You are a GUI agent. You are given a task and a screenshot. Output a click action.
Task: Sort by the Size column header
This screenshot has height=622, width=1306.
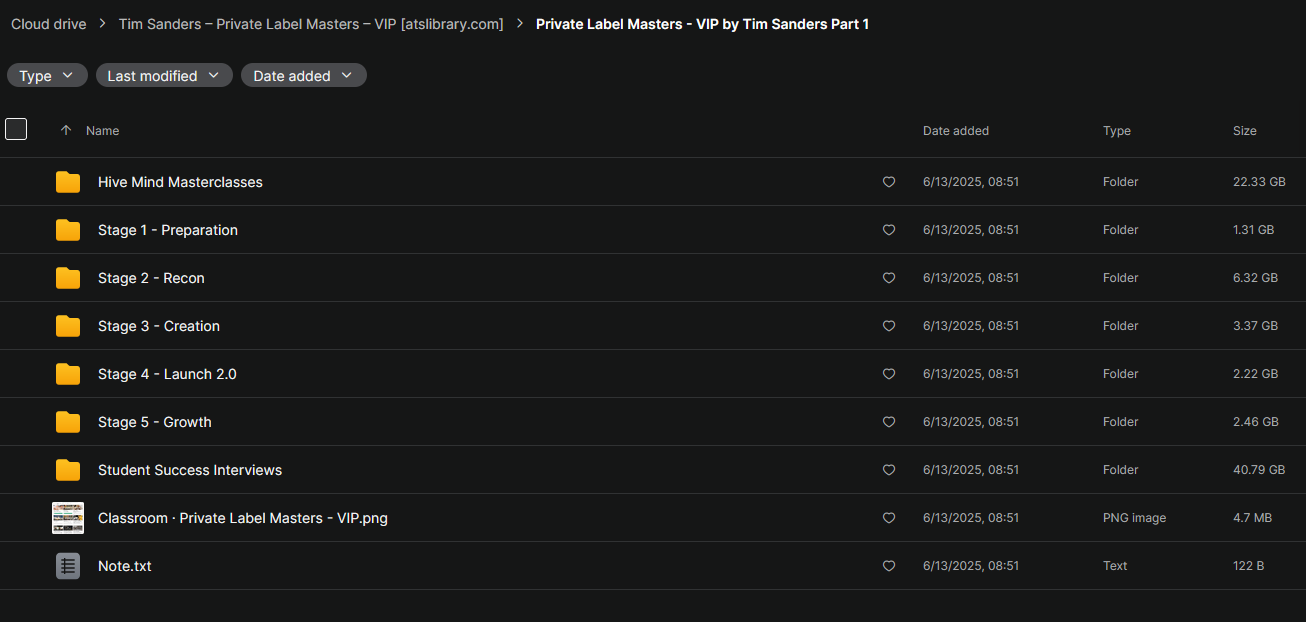click(x=1244, y=131)
